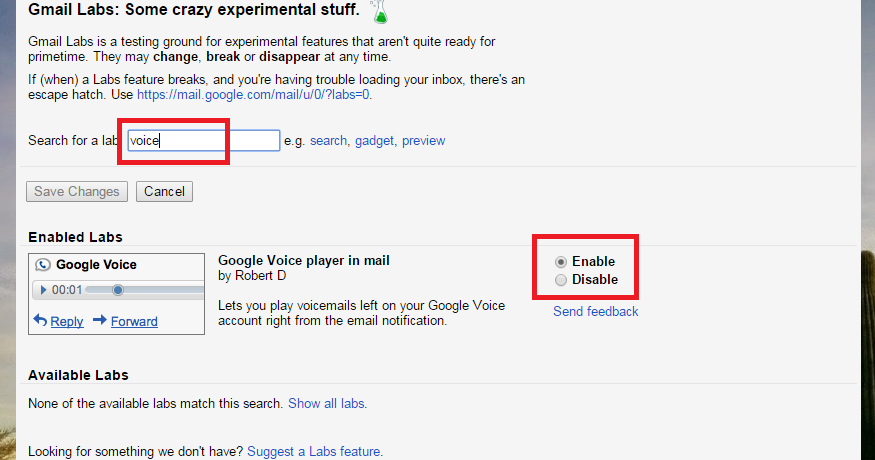Click the voicemail player slider knob
Image resolution: width=875 pixels, height=460 pixels.
pyautogui.click(x=118, y=290)
